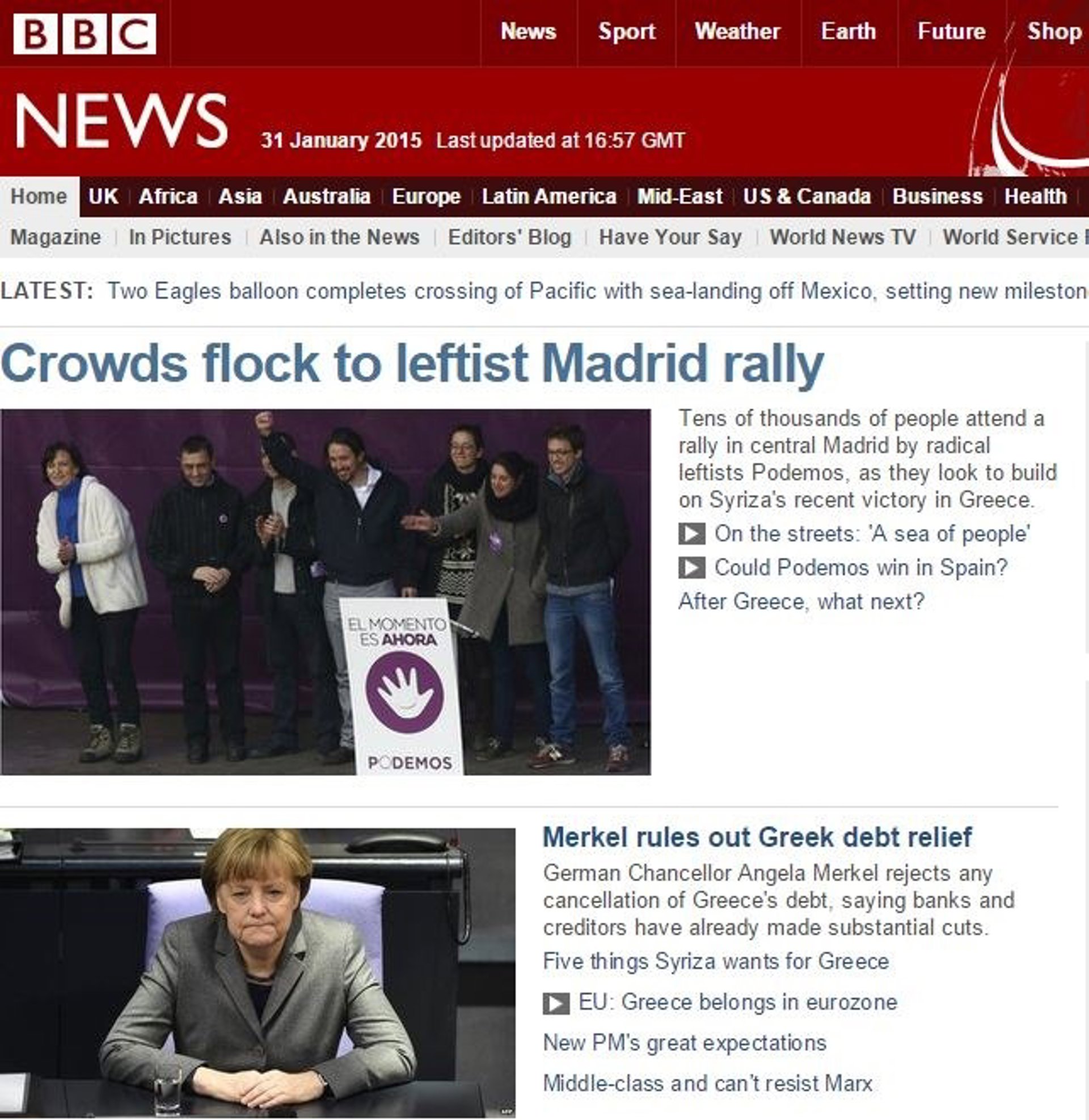The width and height of the screenshot is (1089, 1120).
Task: Click the large NEWS masthead logo
Action: click(x=122, y=121)
